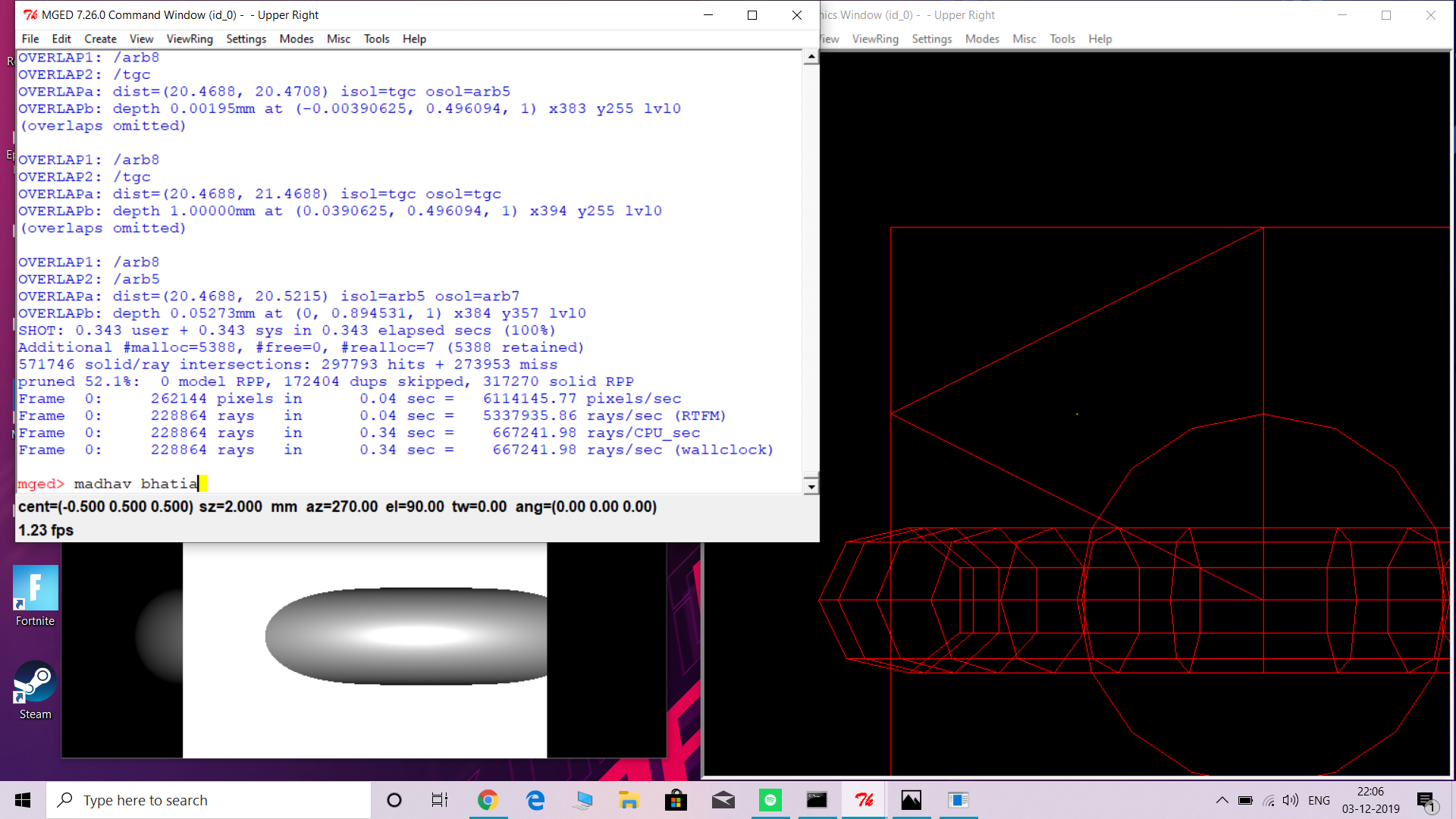Open the Create menu in Command Window

101,39
